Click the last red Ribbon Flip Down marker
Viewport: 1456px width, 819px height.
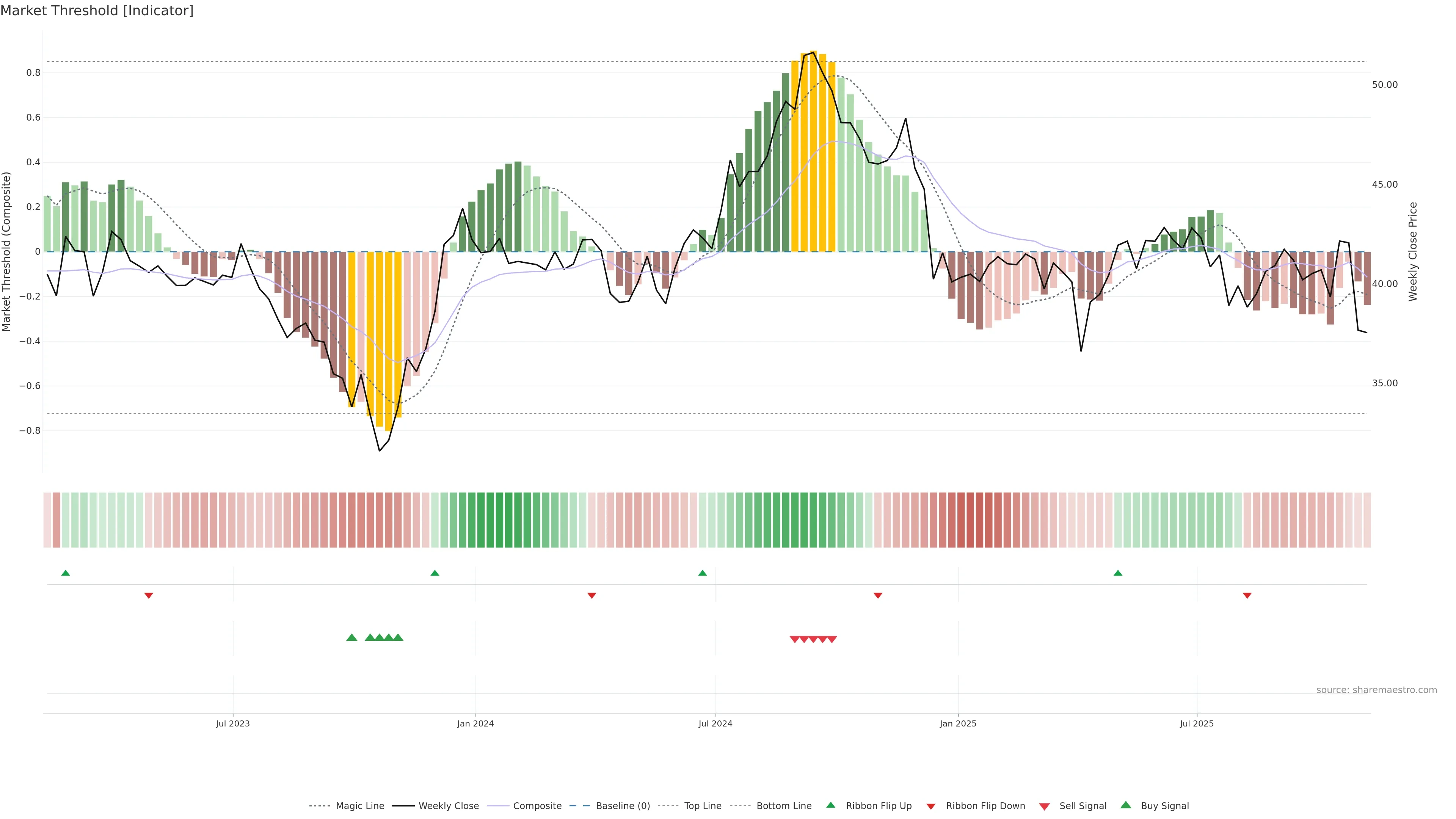point(1247,596)
